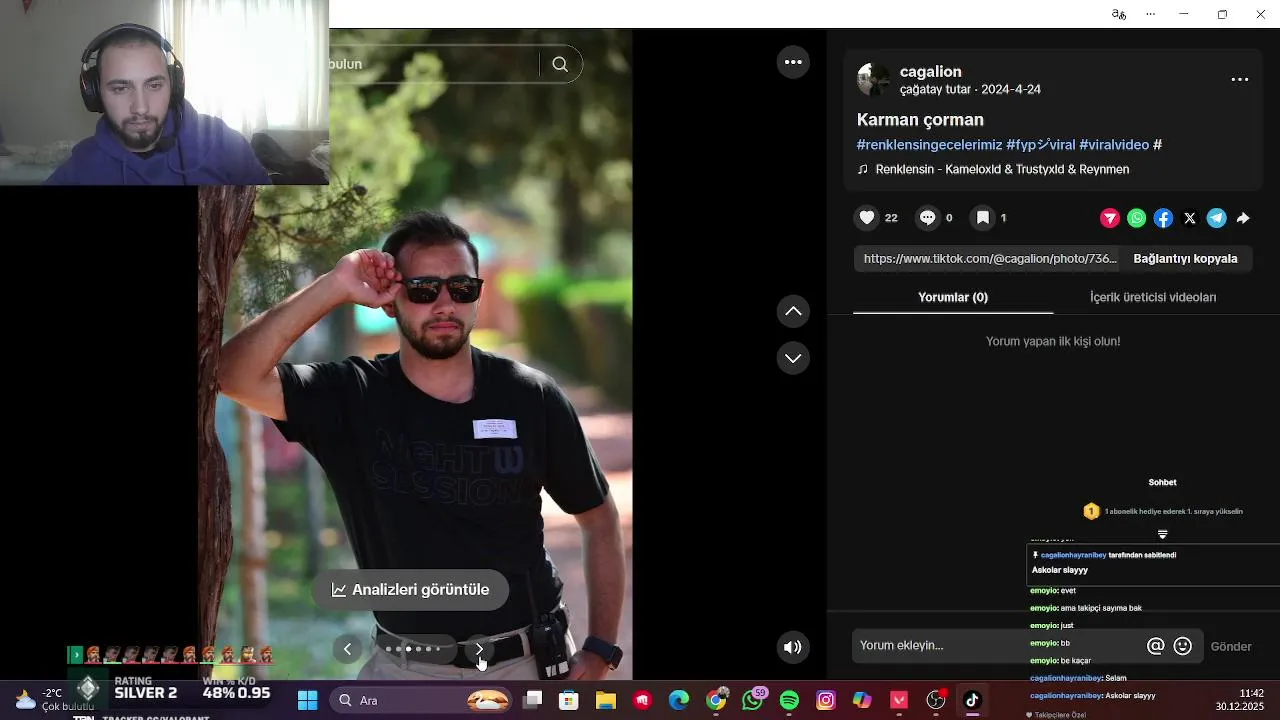This screenshot has height=720, width=1280.
Task: Click the Karman çorman post title
Action: (x=920, y=119)
